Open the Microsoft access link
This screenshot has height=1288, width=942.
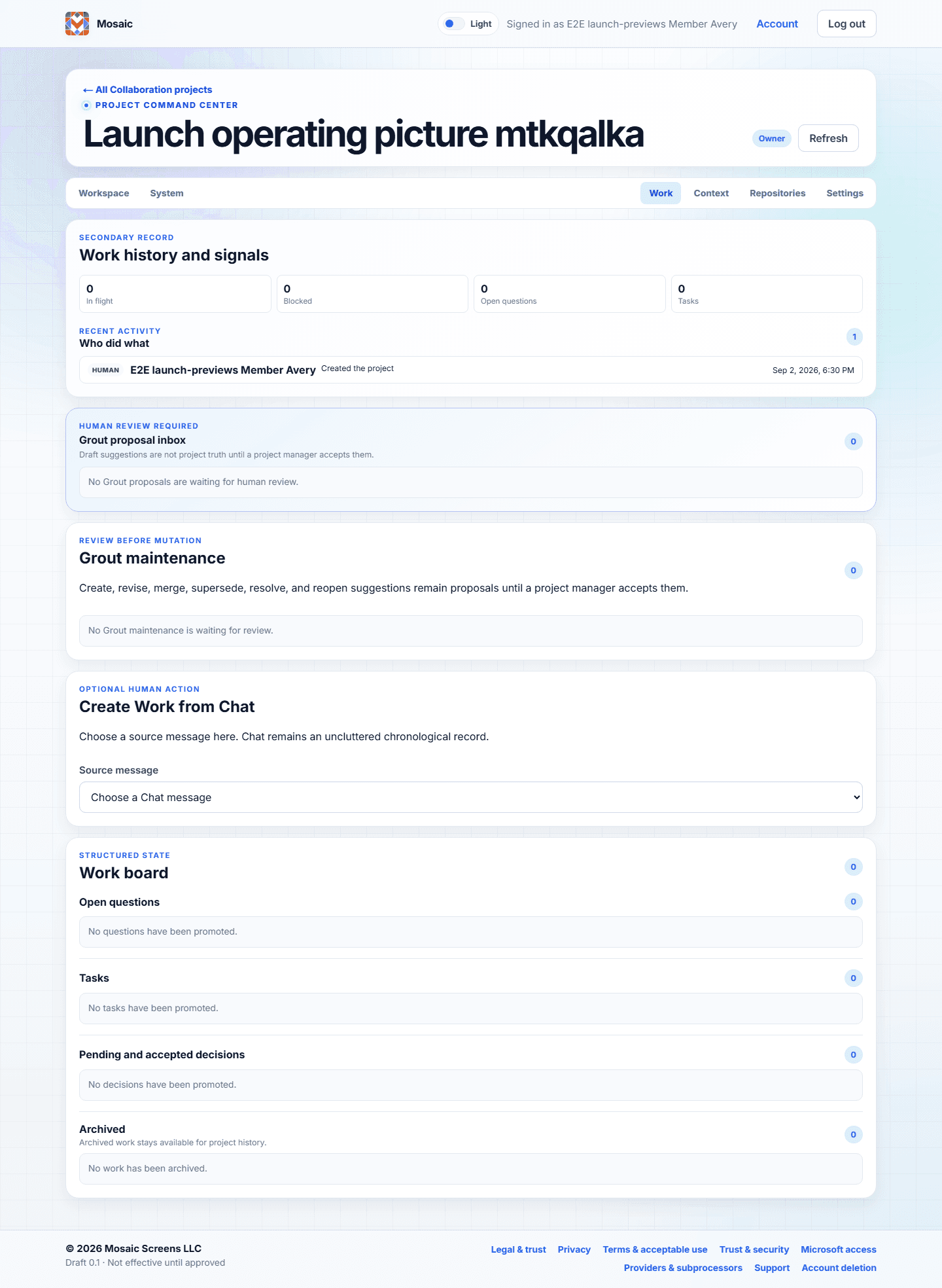839,1249
